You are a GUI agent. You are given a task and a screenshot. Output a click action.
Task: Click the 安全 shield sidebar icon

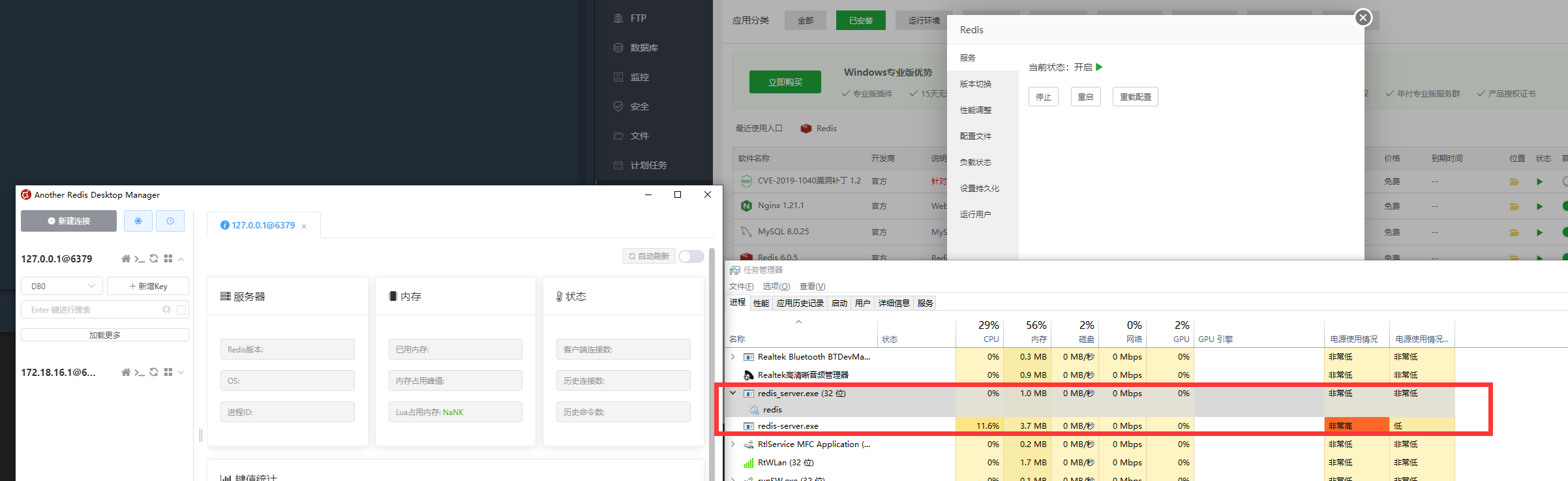click(x=618, y=106)
